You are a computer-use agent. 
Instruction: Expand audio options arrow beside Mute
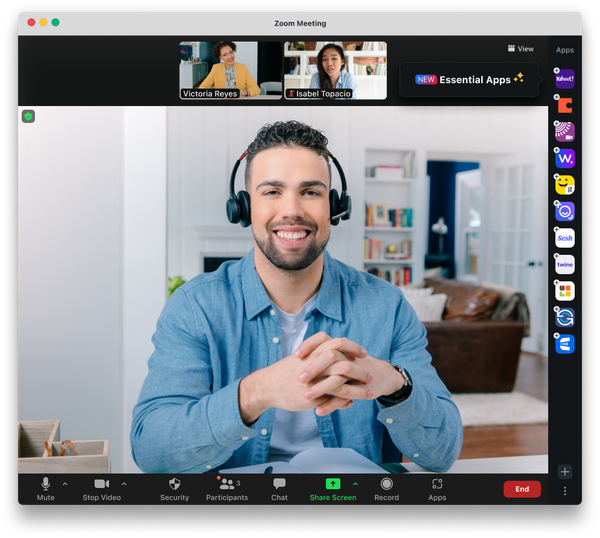point(65,484)
